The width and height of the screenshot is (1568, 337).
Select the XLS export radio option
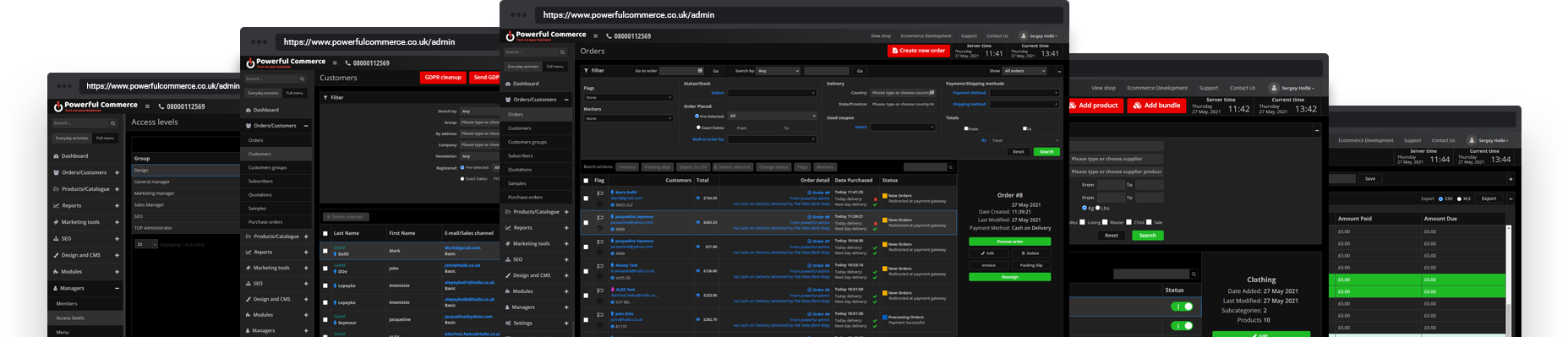pyautogui.click(x=1460, y=198)
